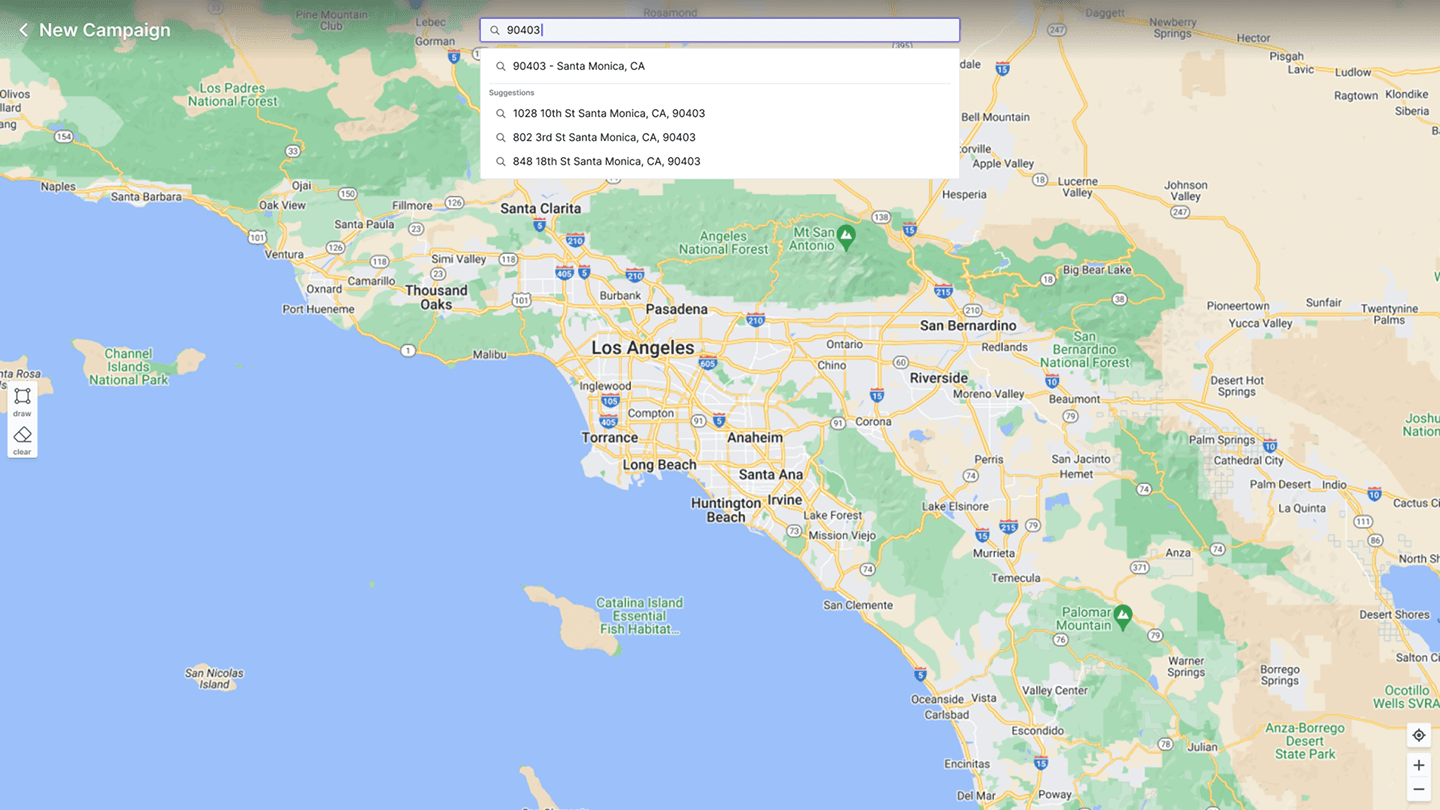Zoom in on the map
This screenshot has height=810, width=1440.
pos(1418,765)
